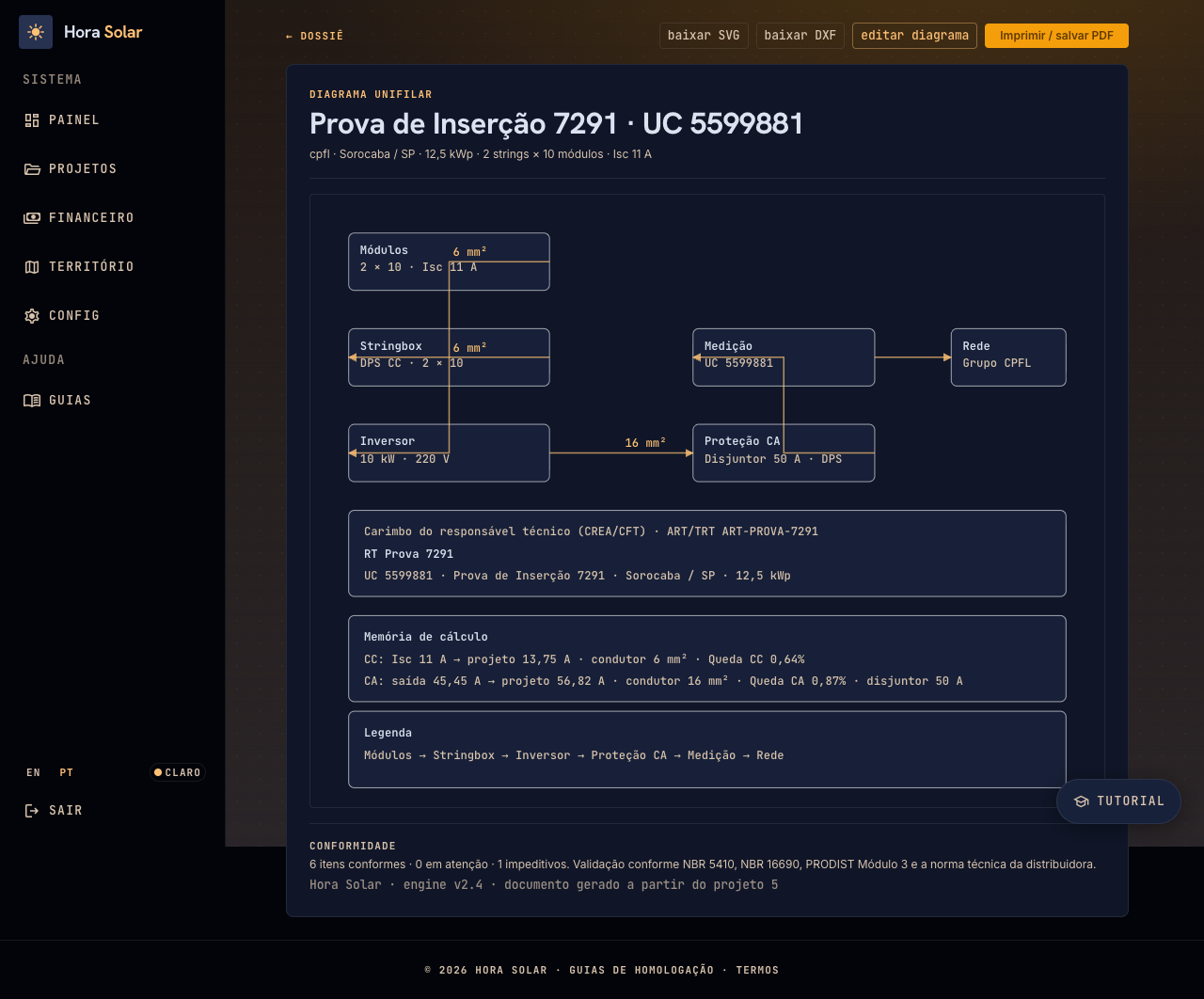
Task: Switch language to EN
Action: pyautogui.click(x=34, y=773)
